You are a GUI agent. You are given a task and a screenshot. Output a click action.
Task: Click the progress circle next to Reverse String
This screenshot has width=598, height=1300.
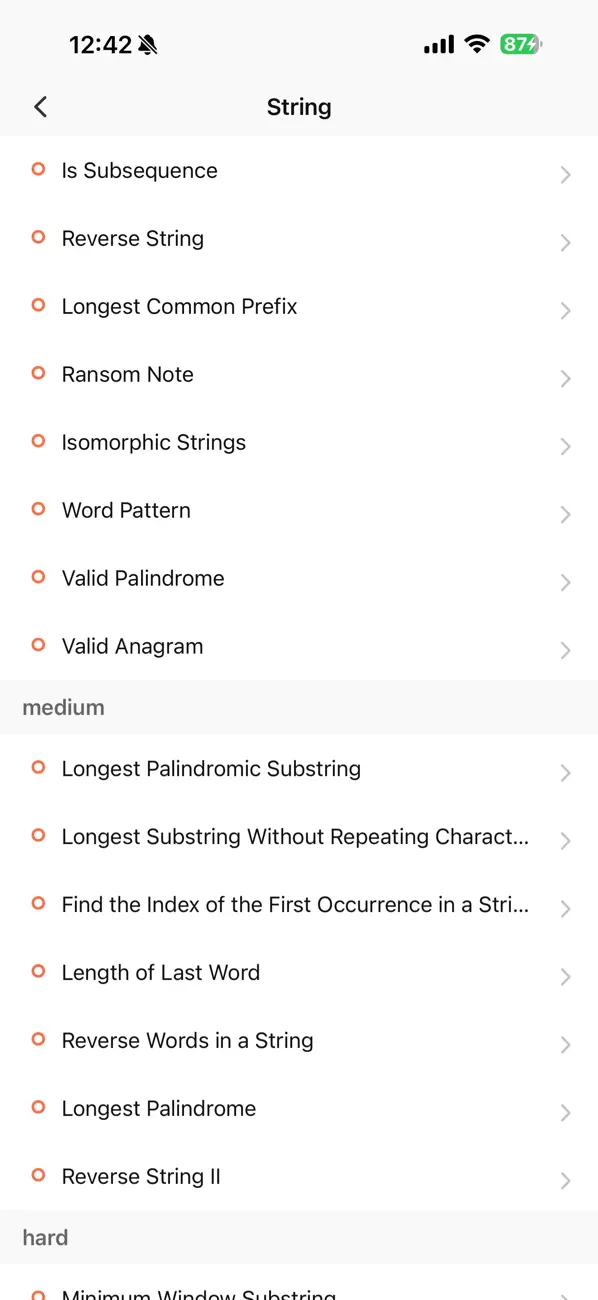pos(38,238)
